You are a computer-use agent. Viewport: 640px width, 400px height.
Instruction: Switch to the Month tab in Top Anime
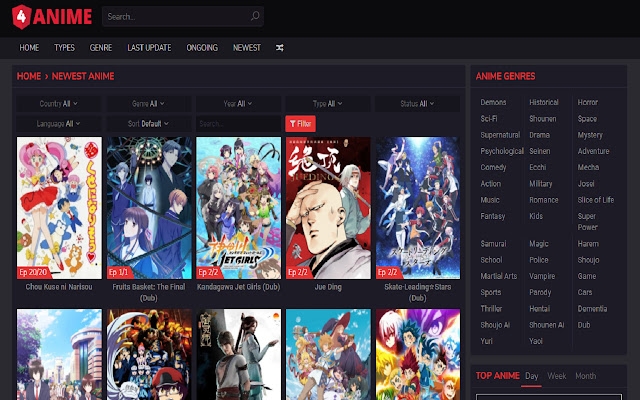point(585,376)
